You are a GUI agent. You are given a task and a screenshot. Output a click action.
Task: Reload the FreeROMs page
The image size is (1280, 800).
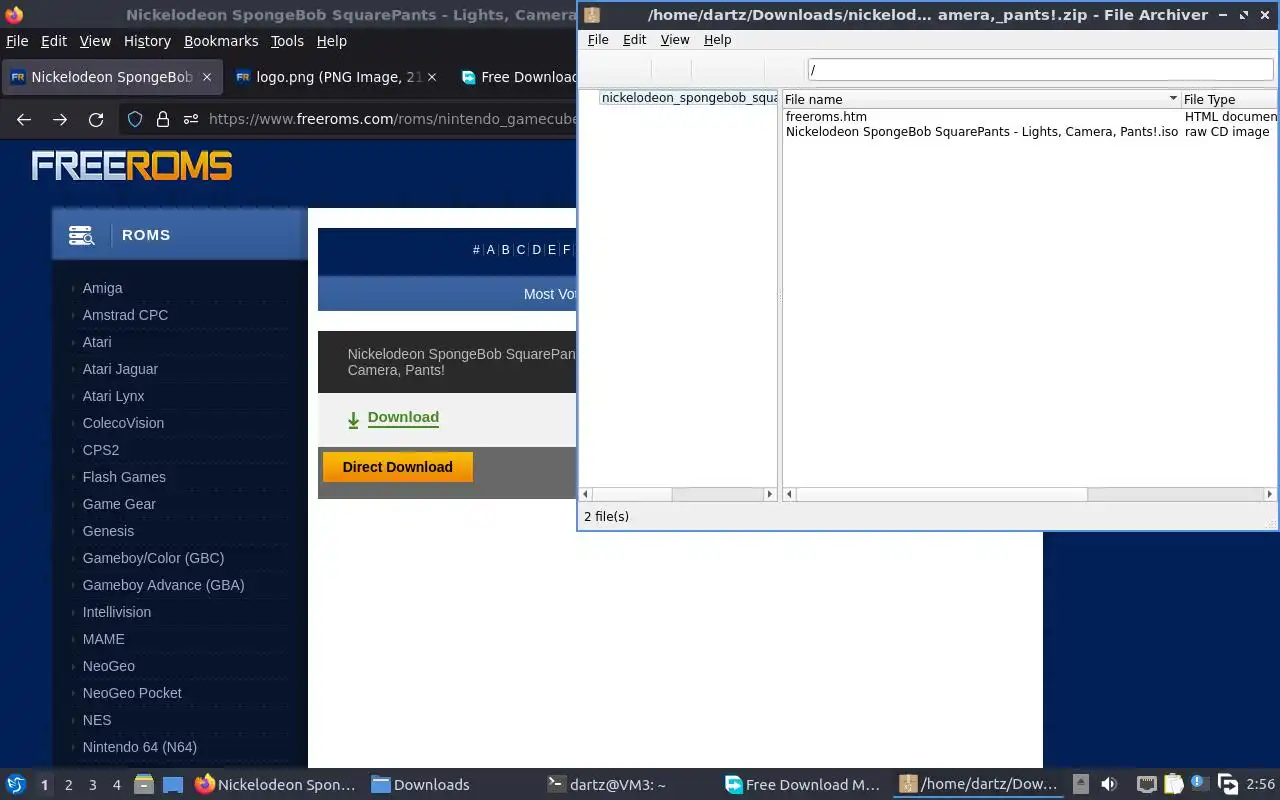[96, 119]
